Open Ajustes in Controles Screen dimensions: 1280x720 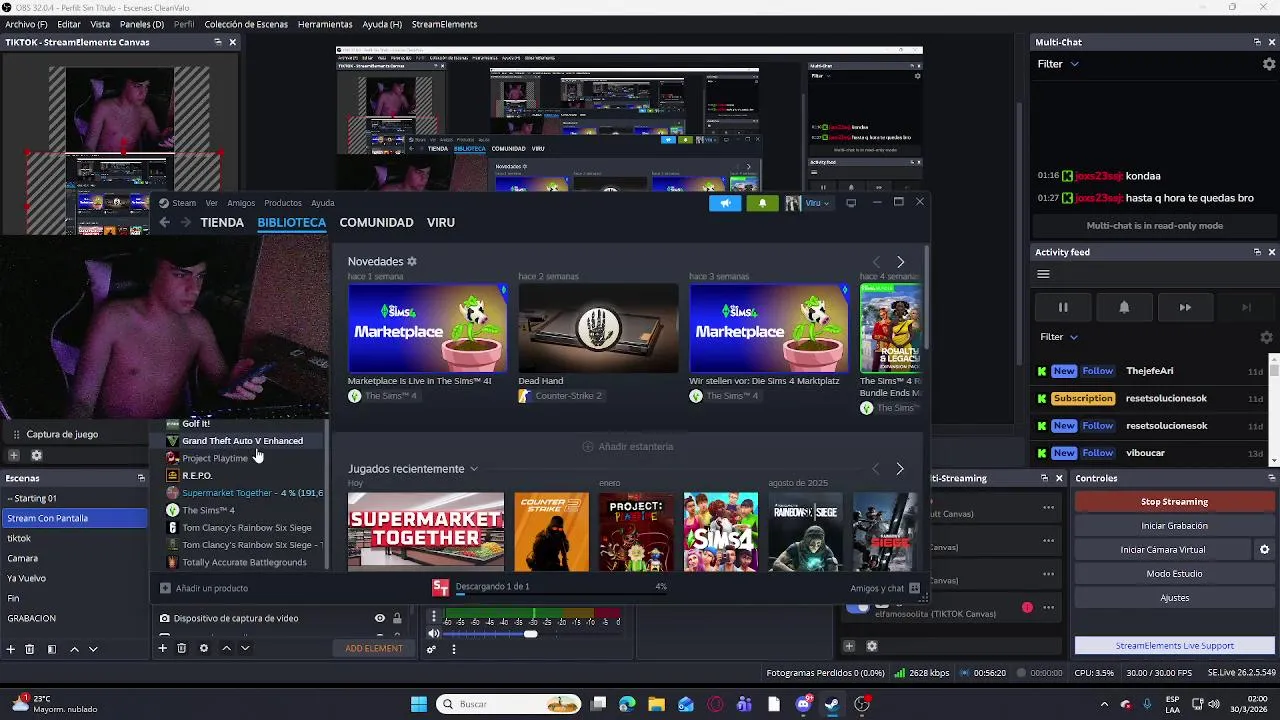(1174, 598)
